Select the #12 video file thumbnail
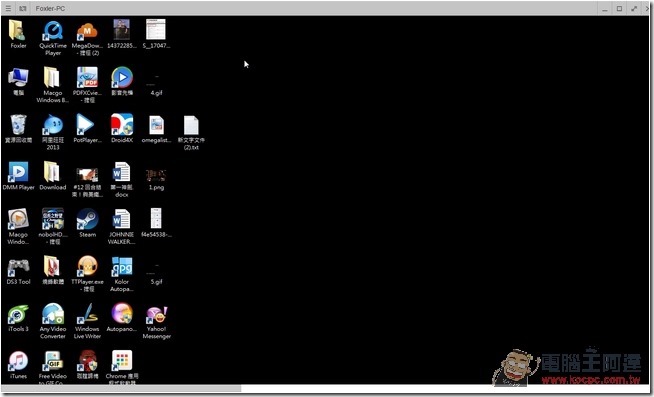 [x=88, y=175]
